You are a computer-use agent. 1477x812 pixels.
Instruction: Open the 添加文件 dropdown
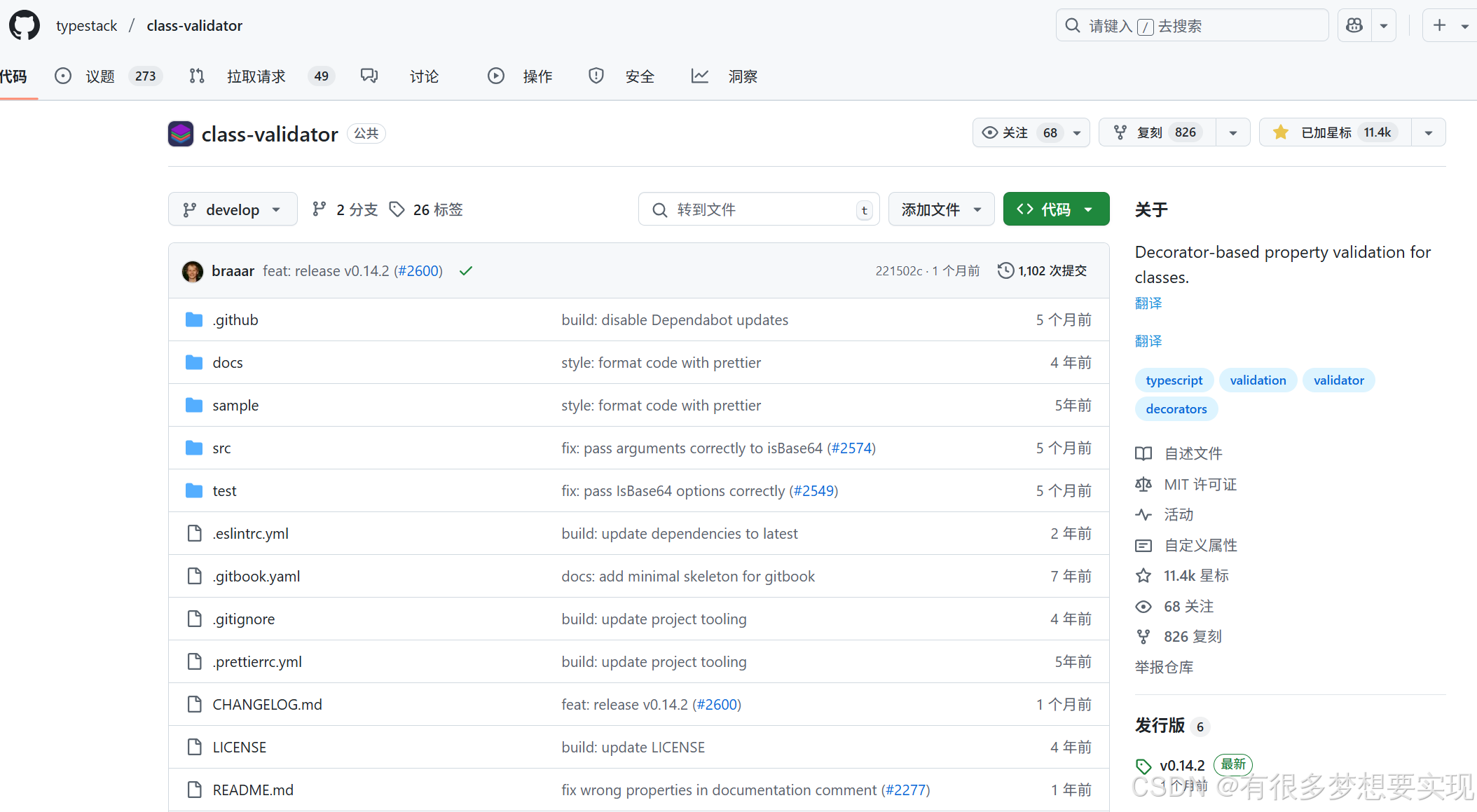coord(941,209)
